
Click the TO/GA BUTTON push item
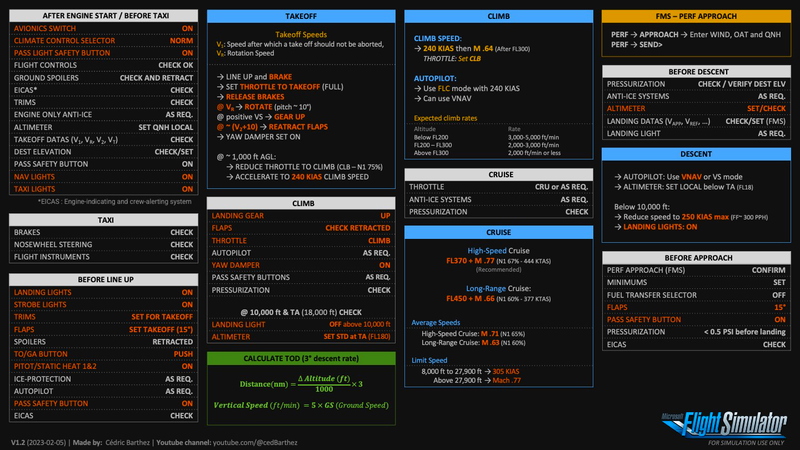tap(102, 354)
